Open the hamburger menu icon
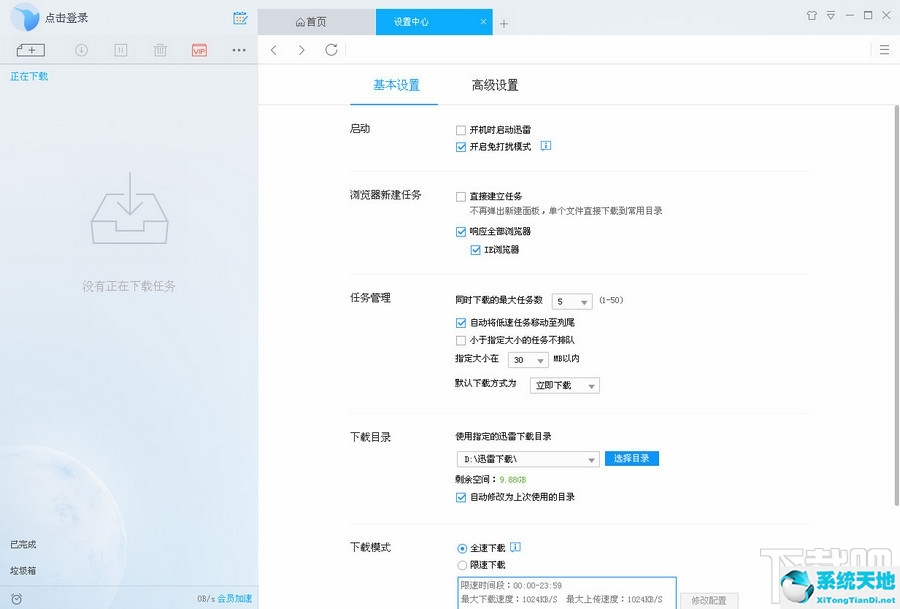 (885, 50)
